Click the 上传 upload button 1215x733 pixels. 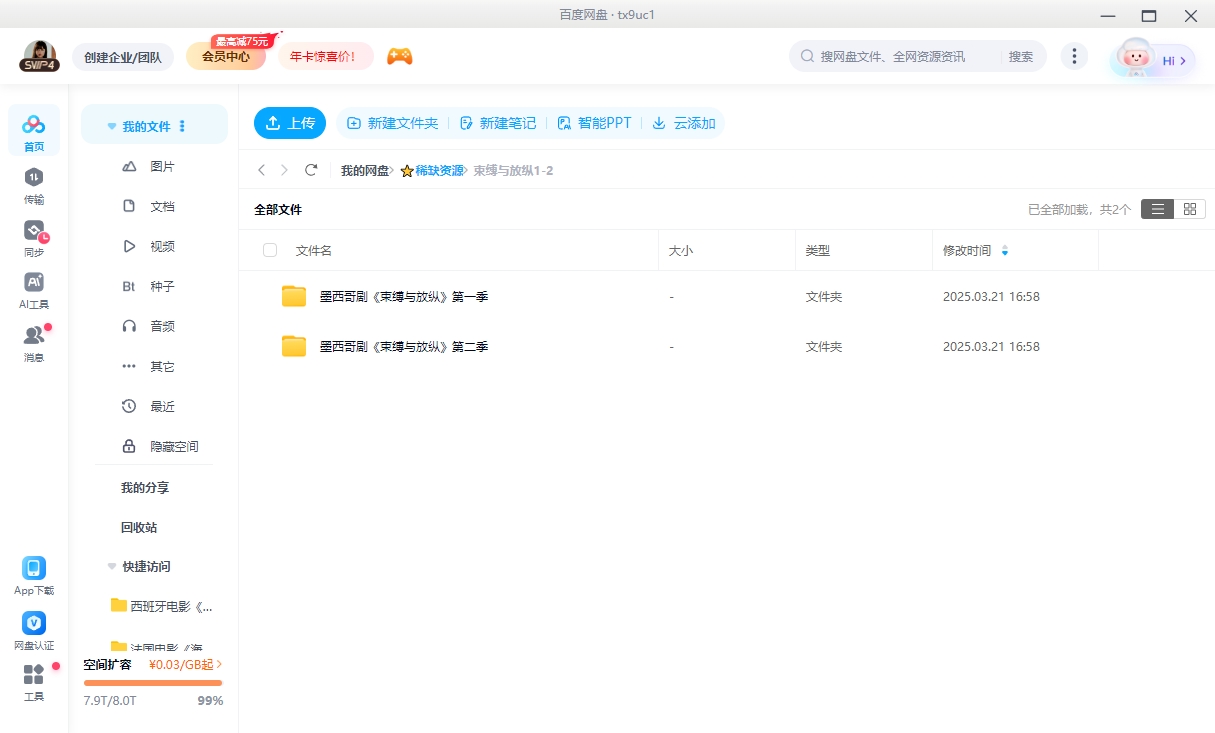(x=290, y=122)
